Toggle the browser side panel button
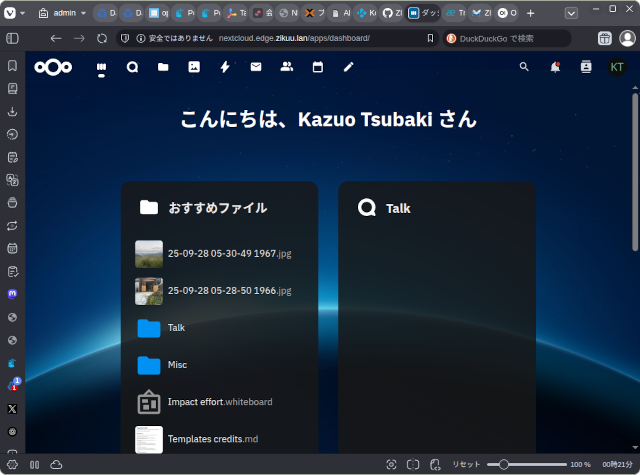640x475 pixels. click(12, 38)
